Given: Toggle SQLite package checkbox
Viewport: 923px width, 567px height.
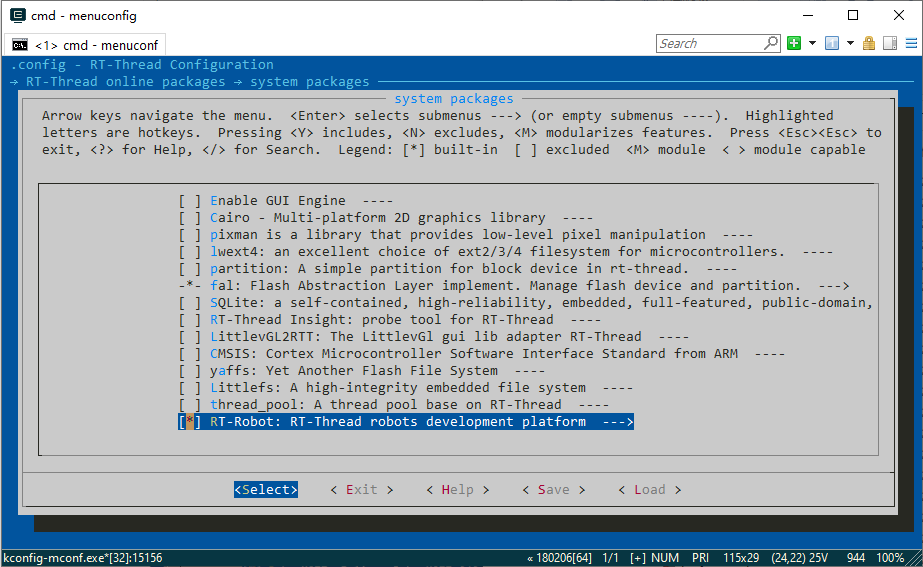Looking at the screenshot, I should click(x=190, y=303).
